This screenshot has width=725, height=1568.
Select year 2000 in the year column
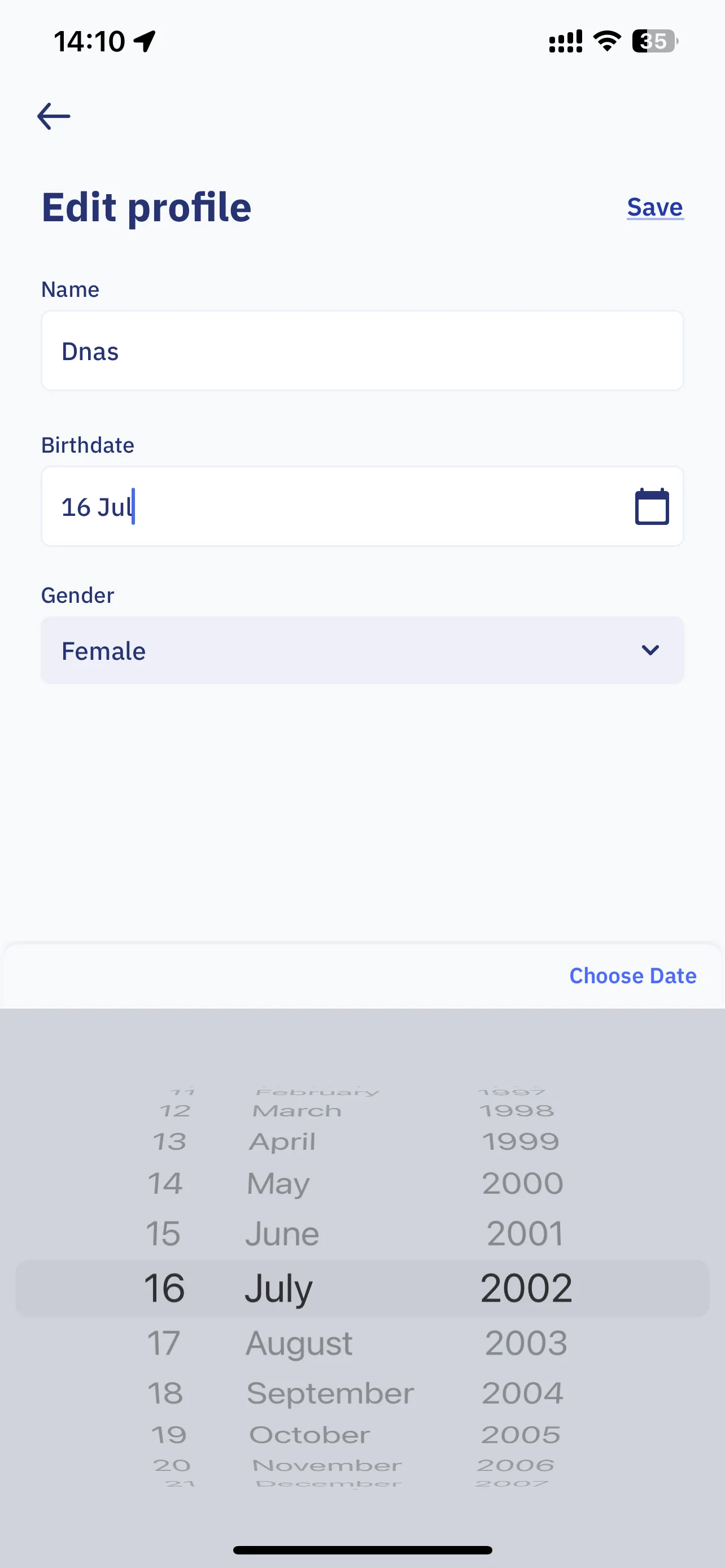522,1183
